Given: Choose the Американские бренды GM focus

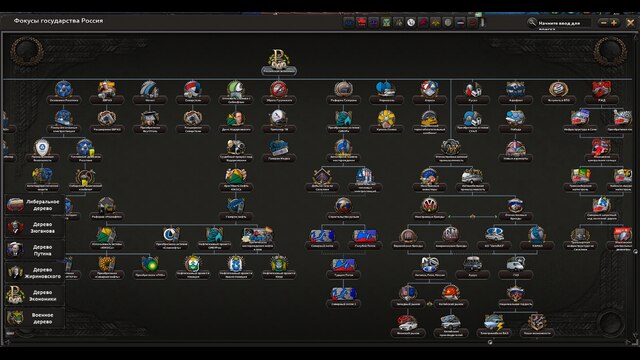Looking at the screenshot, I should coord(451,236).
